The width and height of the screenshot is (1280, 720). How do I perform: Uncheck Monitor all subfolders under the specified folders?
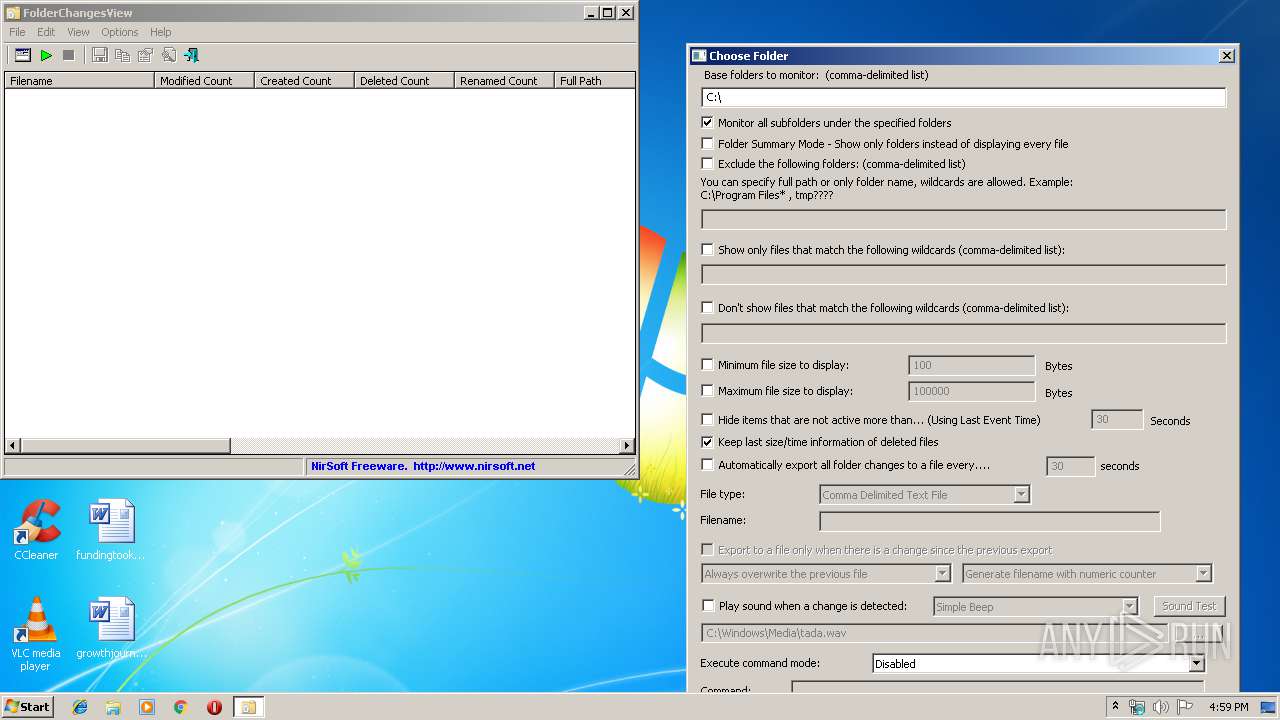pyautogui.click(x=708, y=122)
